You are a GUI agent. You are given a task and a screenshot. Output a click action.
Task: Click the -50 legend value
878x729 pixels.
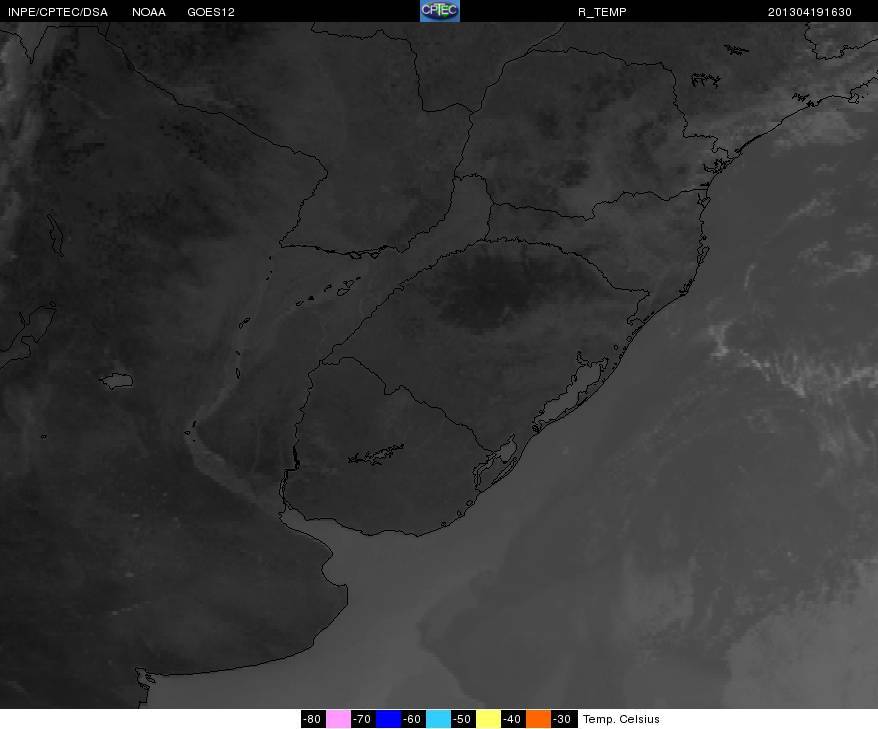[463, 719]
